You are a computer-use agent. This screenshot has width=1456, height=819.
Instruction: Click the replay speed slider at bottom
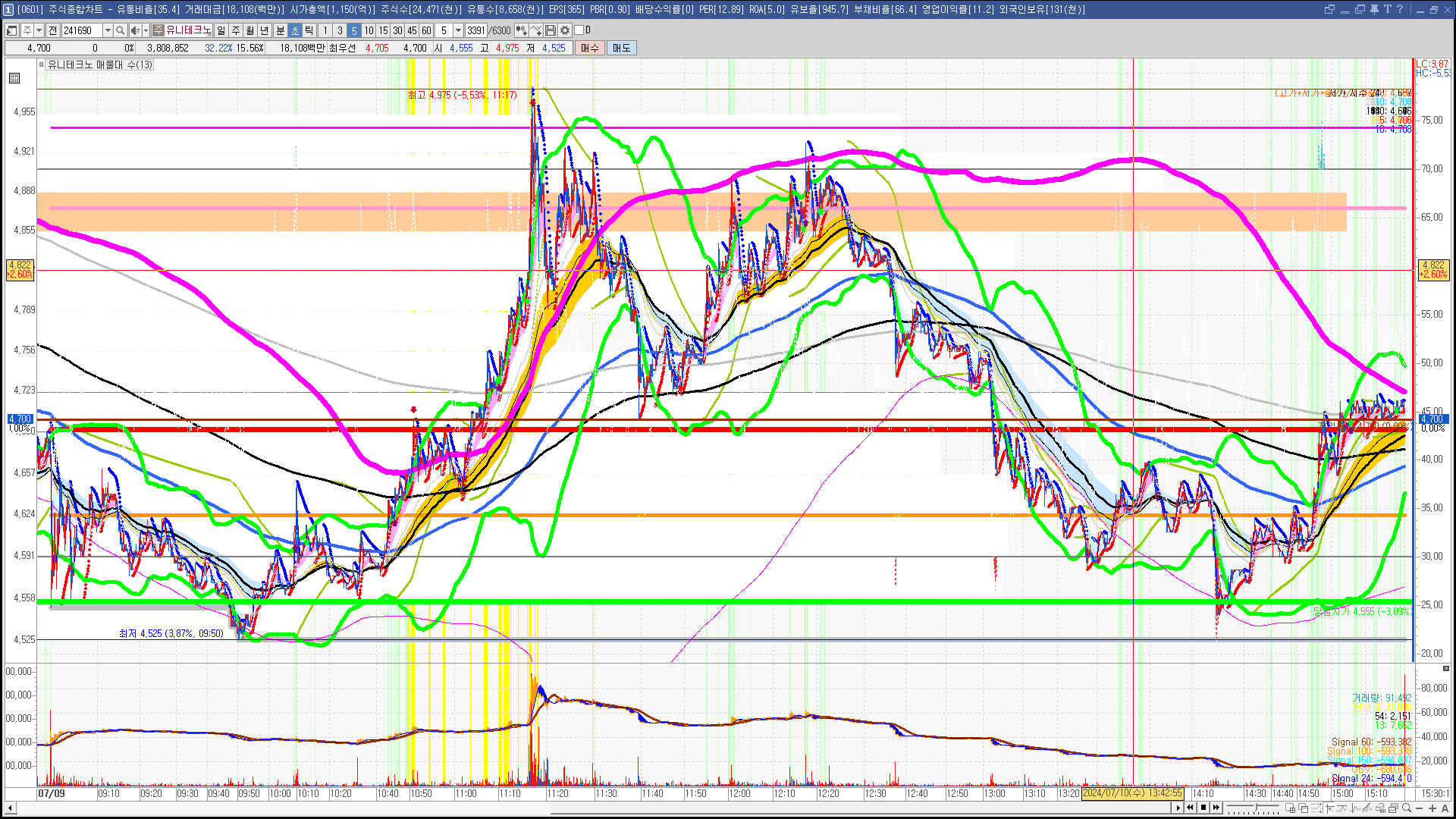(x=1255, y=808)
